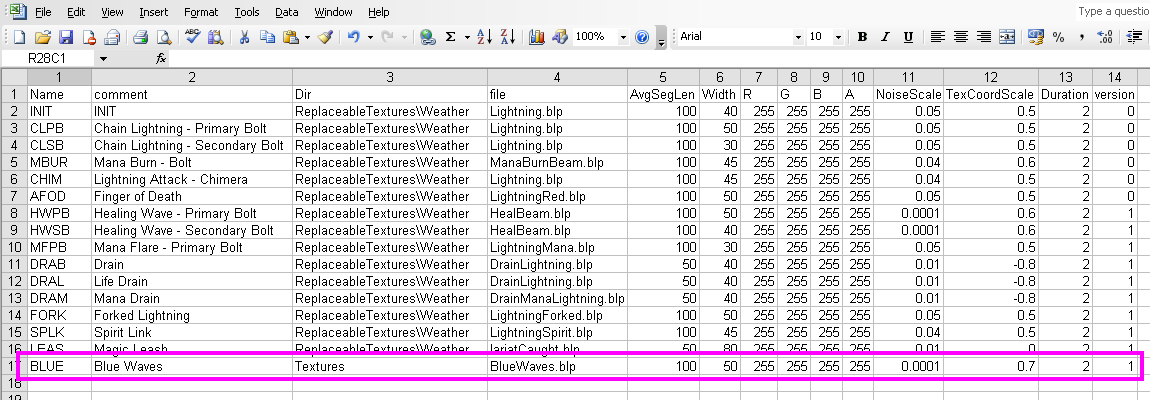Sort ascending with the A-Z icon
The height and width of the screenshot is (400, 1150).
click(484, 37)
